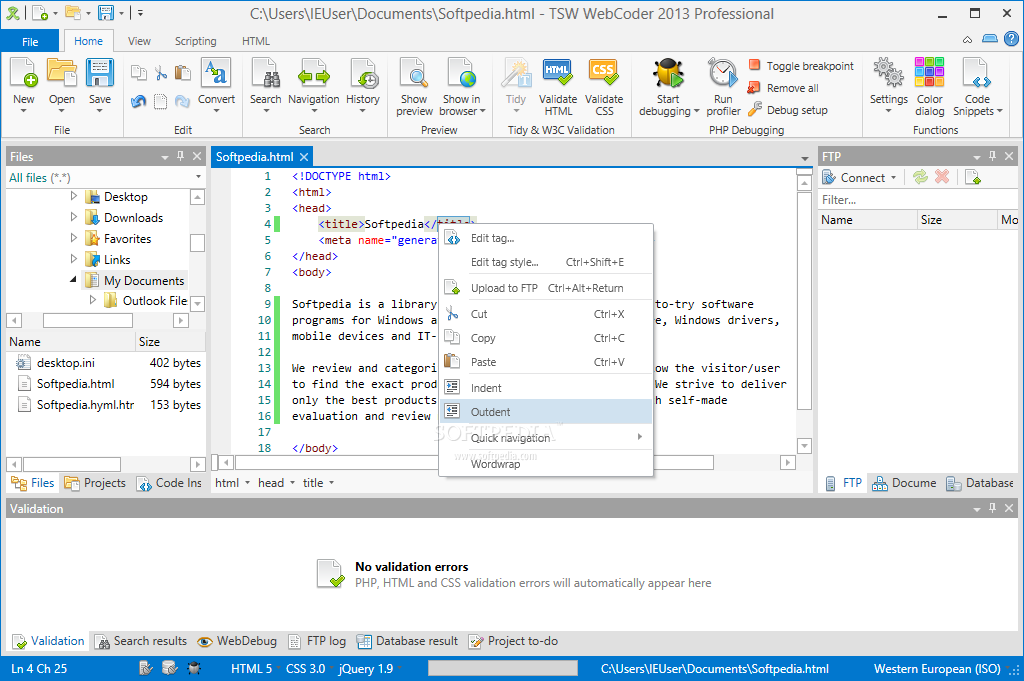Switch to Search results tab

coord(141,641)
